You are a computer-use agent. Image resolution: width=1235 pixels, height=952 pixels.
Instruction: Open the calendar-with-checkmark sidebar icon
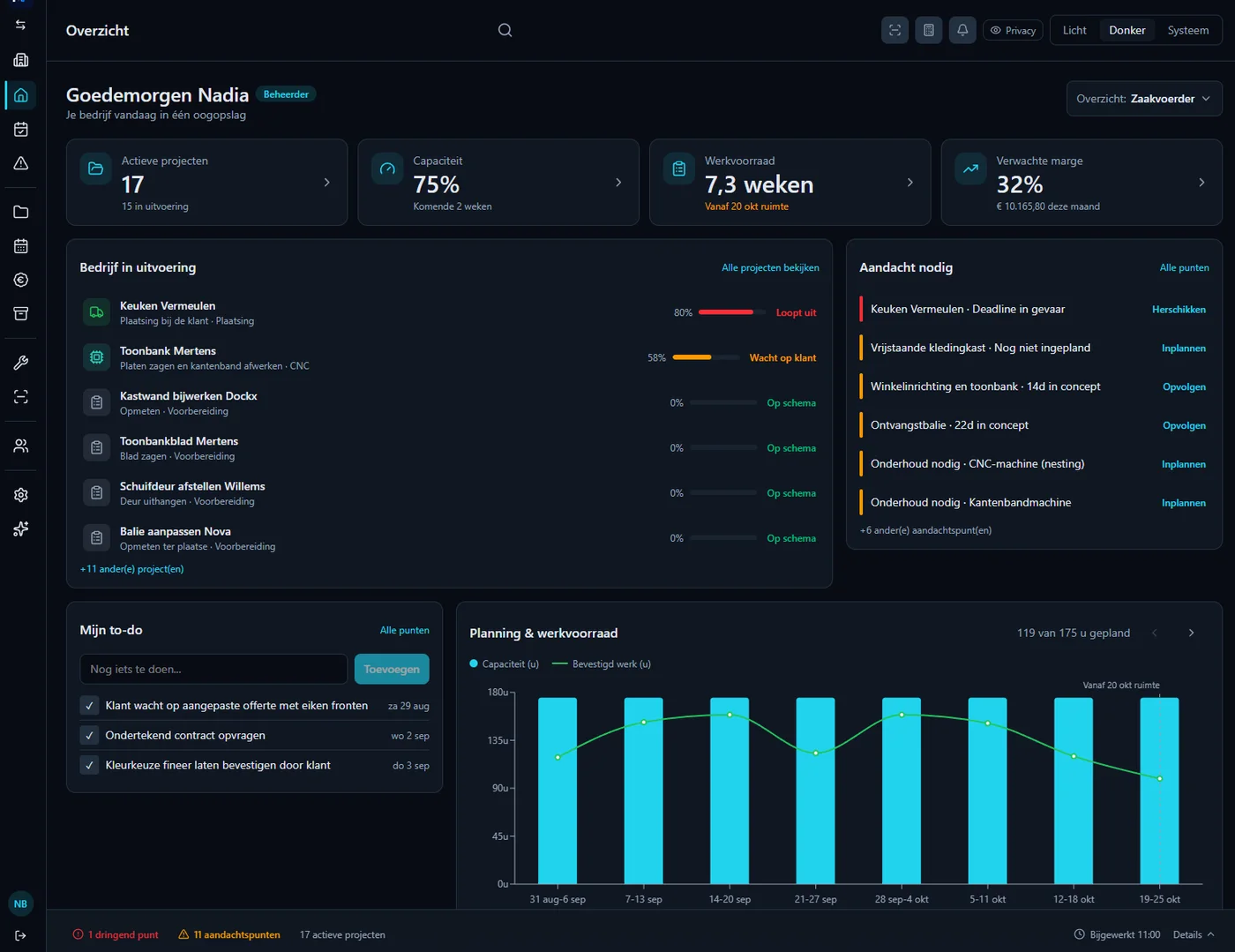coord(21,130)
